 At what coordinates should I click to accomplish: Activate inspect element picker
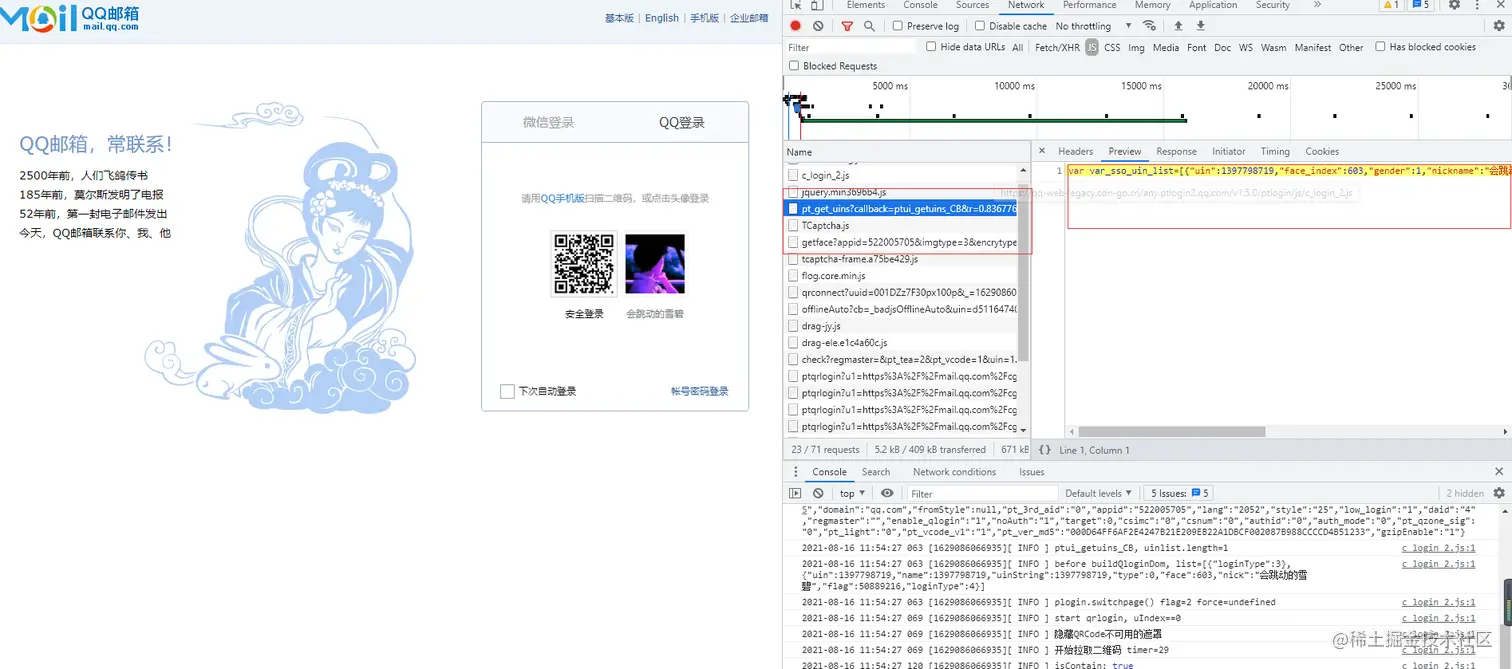coord(796,5)
